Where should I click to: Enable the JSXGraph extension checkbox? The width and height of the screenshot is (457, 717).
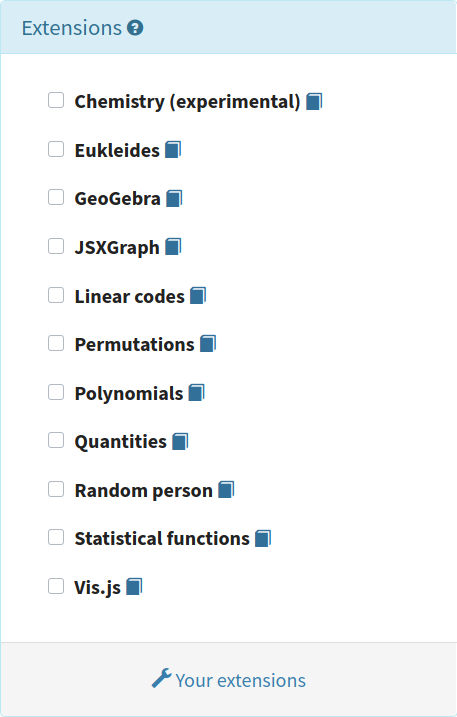[56, 246]
